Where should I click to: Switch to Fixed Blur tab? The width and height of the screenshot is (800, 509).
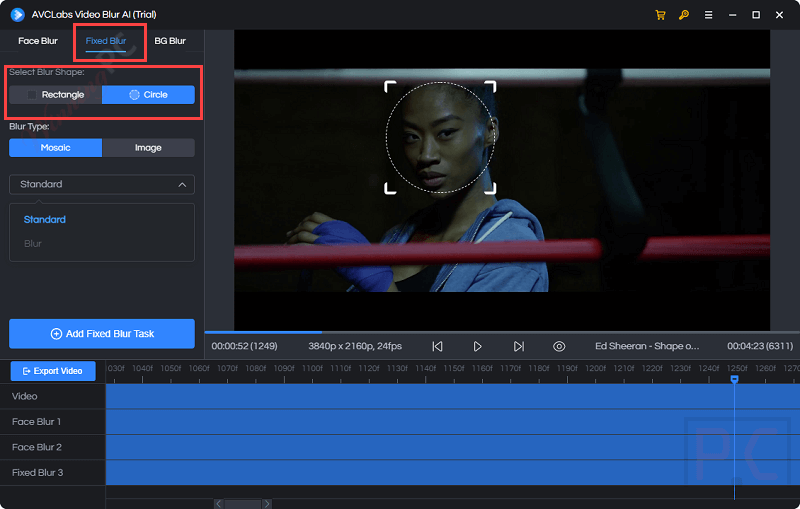pyautogui.click(x=106, y=41)
